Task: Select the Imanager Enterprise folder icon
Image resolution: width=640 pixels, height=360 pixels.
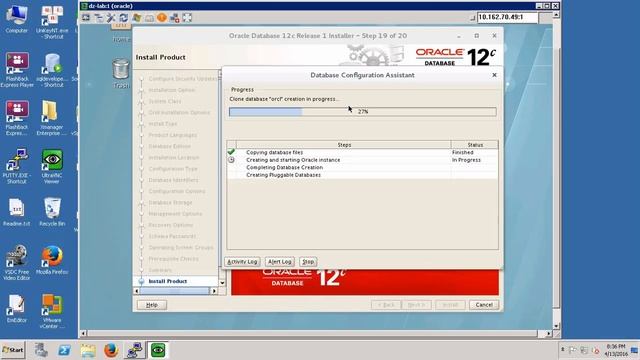Action: [x=52, y=118]
